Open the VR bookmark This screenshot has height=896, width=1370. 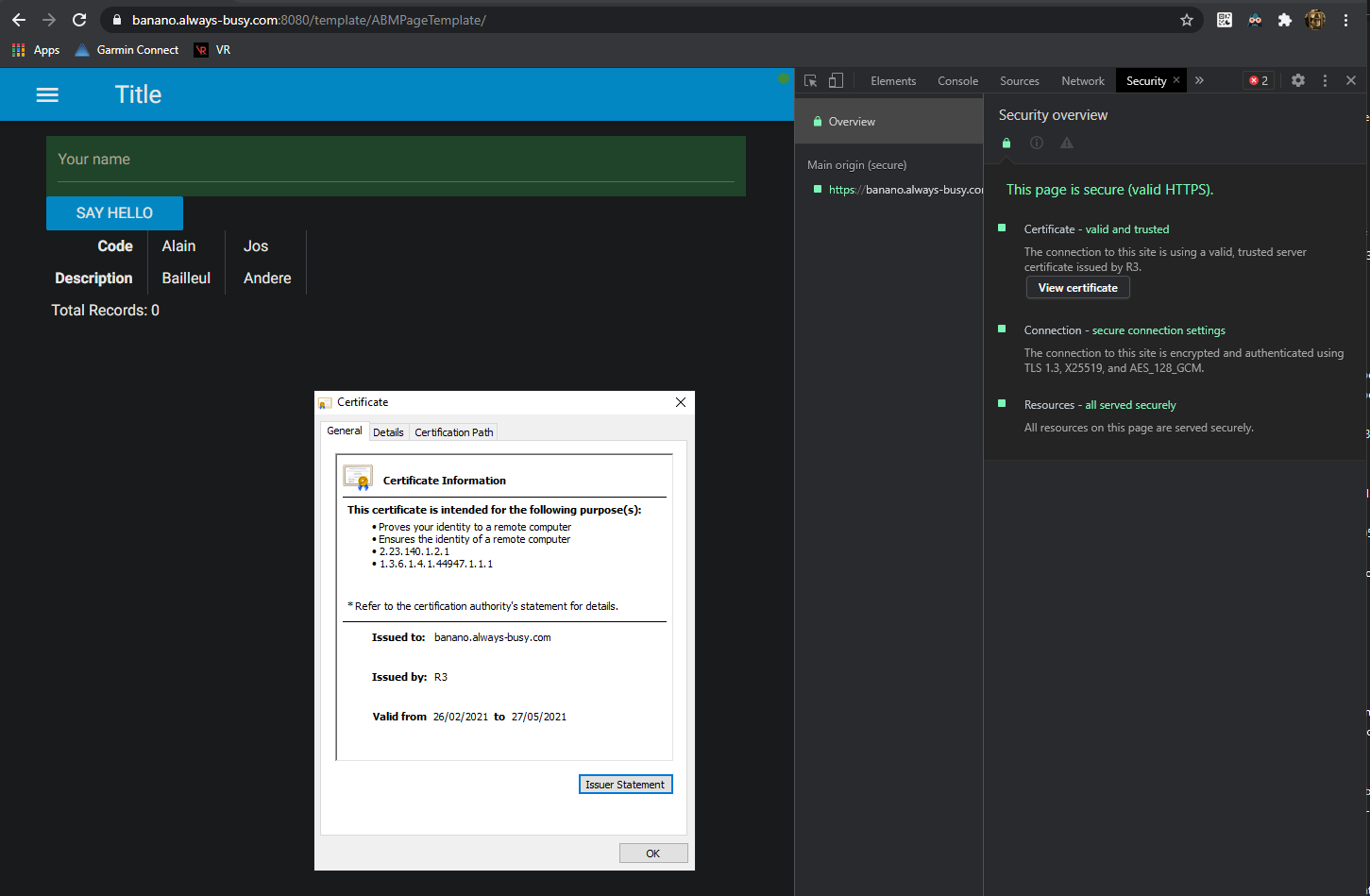(x=212, y=50)
